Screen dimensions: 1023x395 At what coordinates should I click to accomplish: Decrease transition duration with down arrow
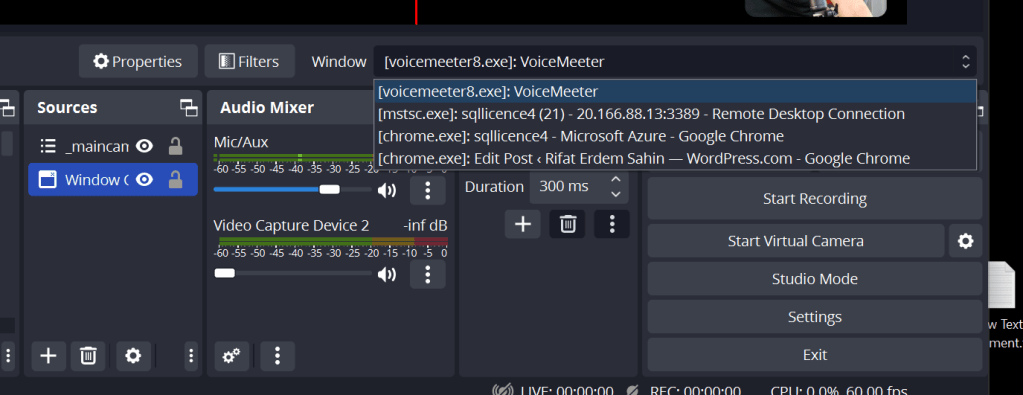click(x=615, y=195)
